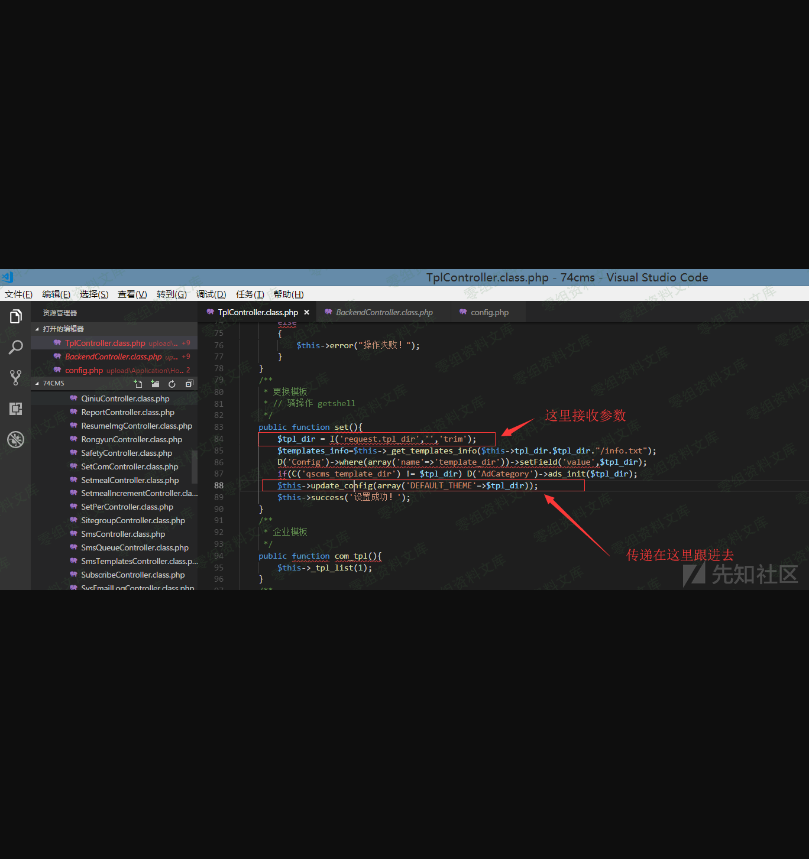Click the explorer sidebar scrollbar
Screen dimensions: 809x859
click(194, 466)
